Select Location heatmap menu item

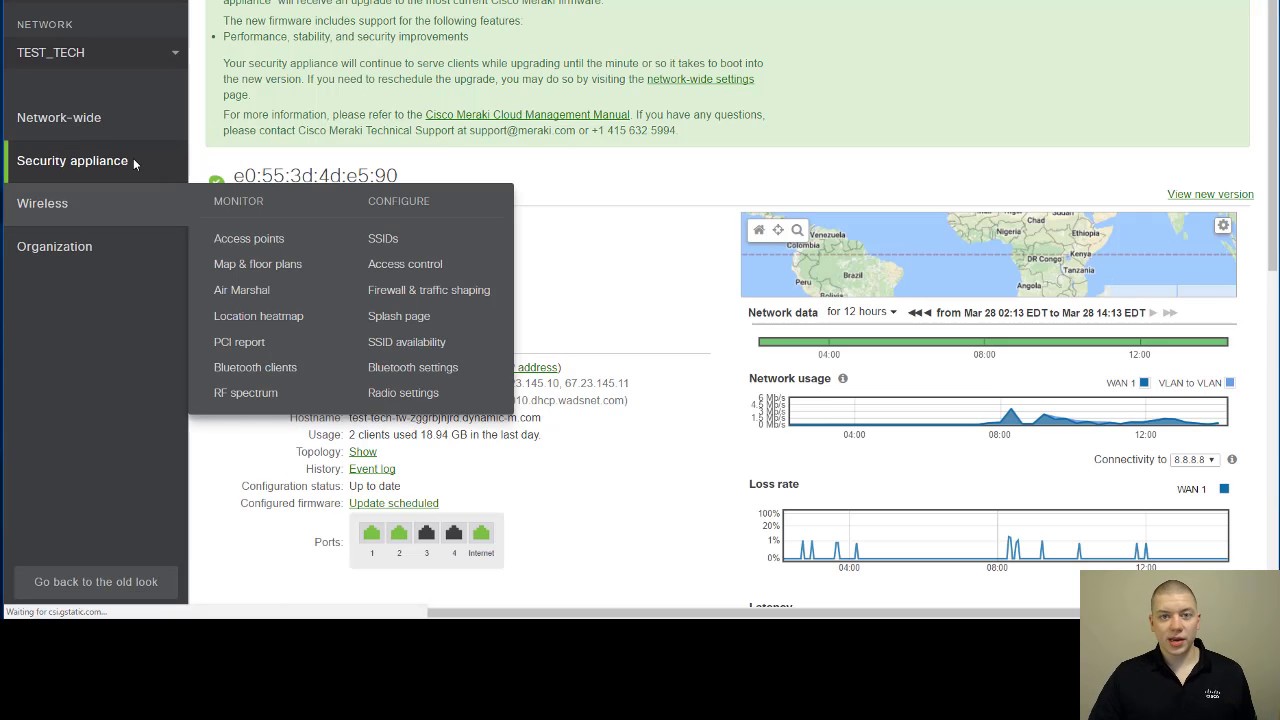[x=258, y=316]
